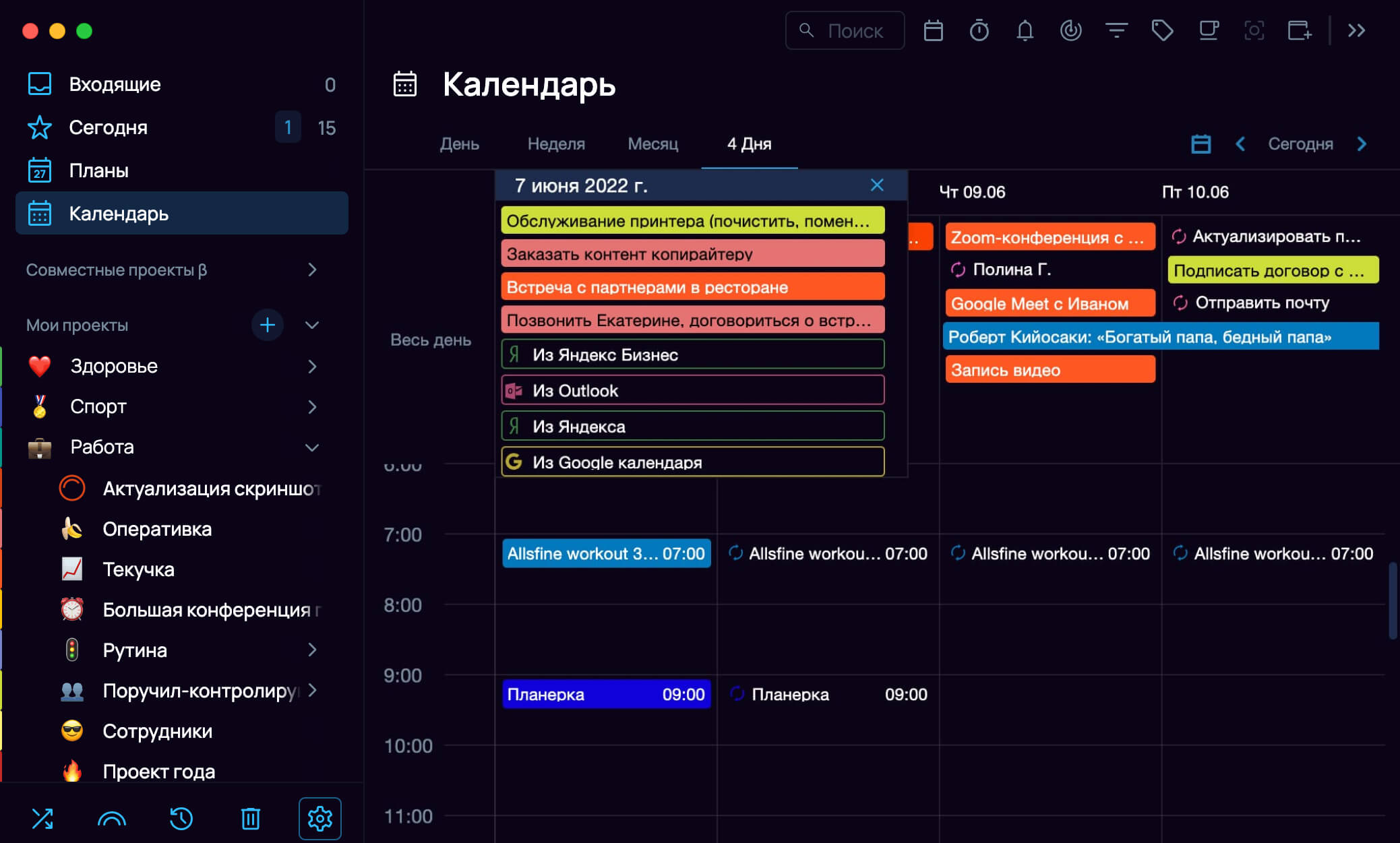Open the notifications bell
1400x843 pixels.
[1025, 30]
